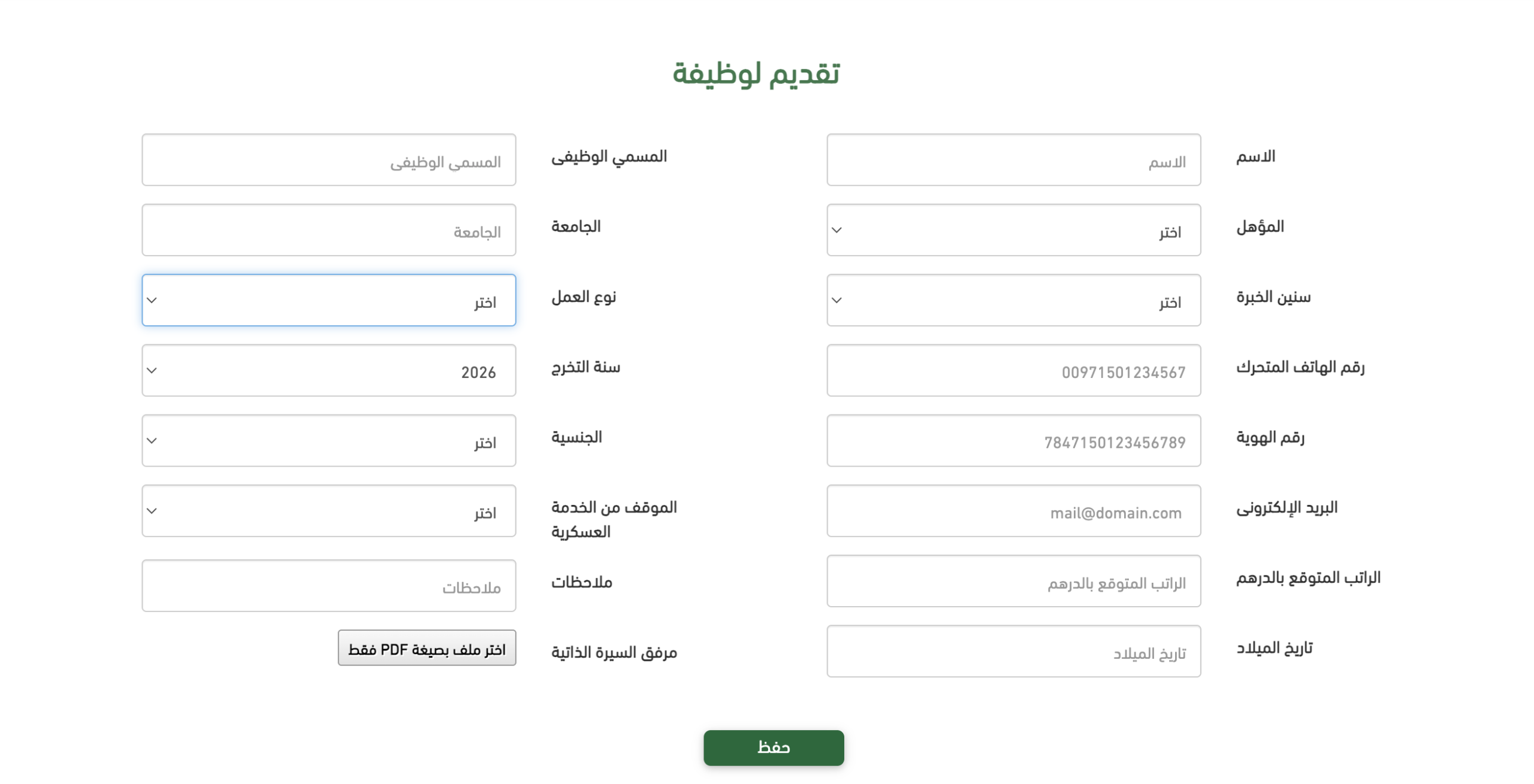The height and width of the screenshot is (784, 1534).
Task: Open the المؤهل qualification dropdown
Action: [x=1013, y=230]
